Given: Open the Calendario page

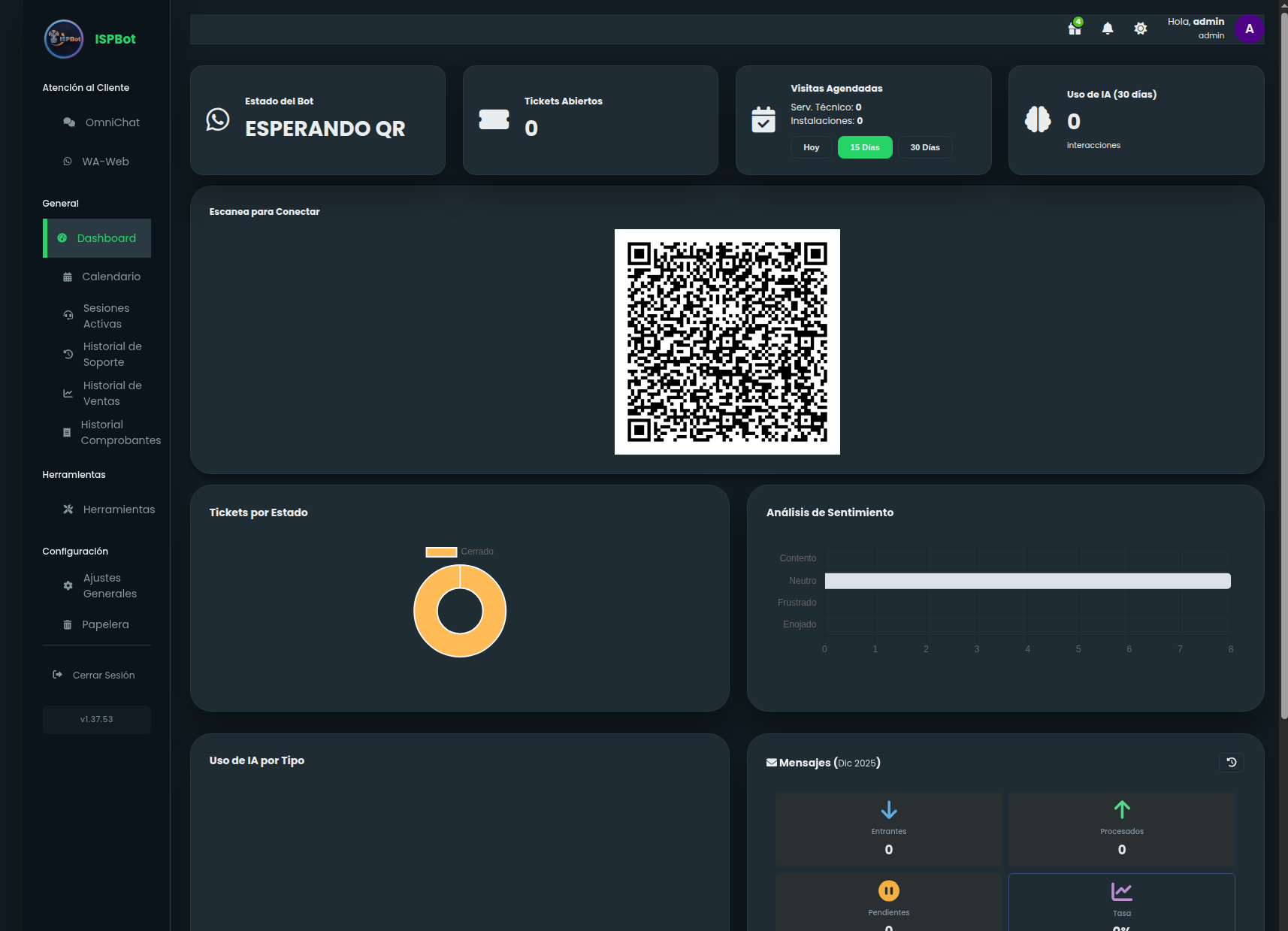Looking at the screenshot, I should [101, 277].
